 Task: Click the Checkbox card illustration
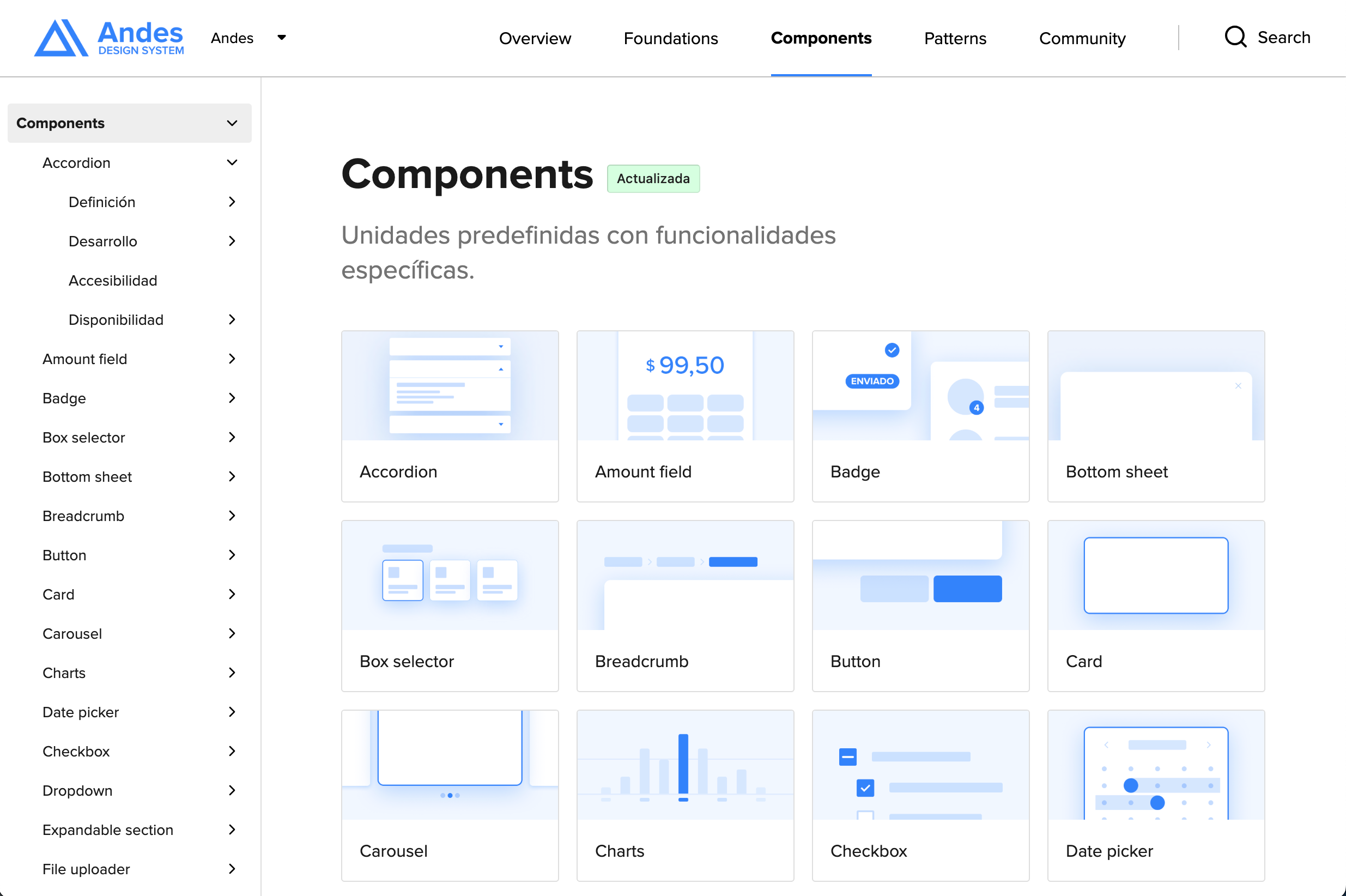click(920, 765)
